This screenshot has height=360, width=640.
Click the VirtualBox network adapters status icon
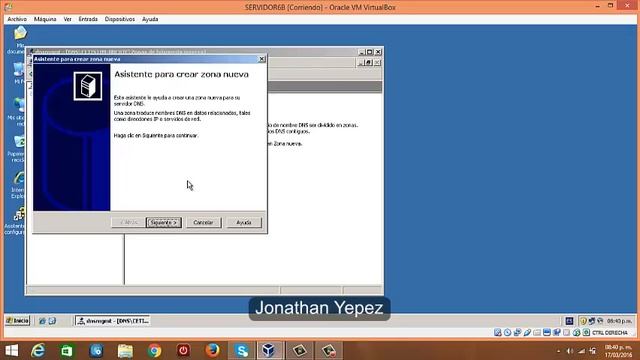517,333
